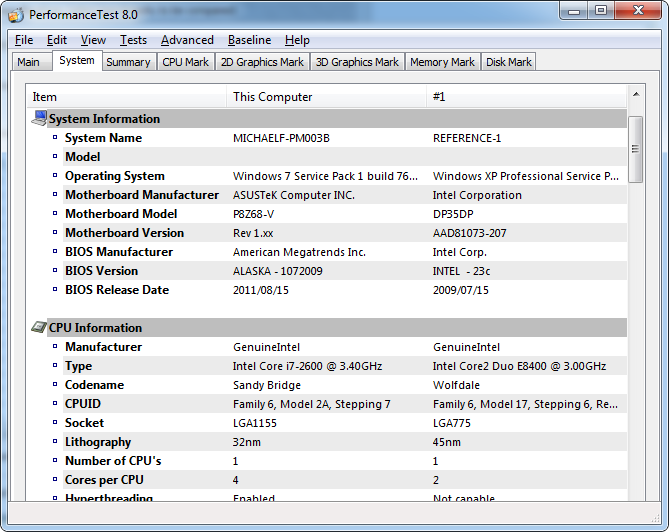Screen dimensions: 669x532
Task: Select the Lithography row label
Action: tap(98, 442)
